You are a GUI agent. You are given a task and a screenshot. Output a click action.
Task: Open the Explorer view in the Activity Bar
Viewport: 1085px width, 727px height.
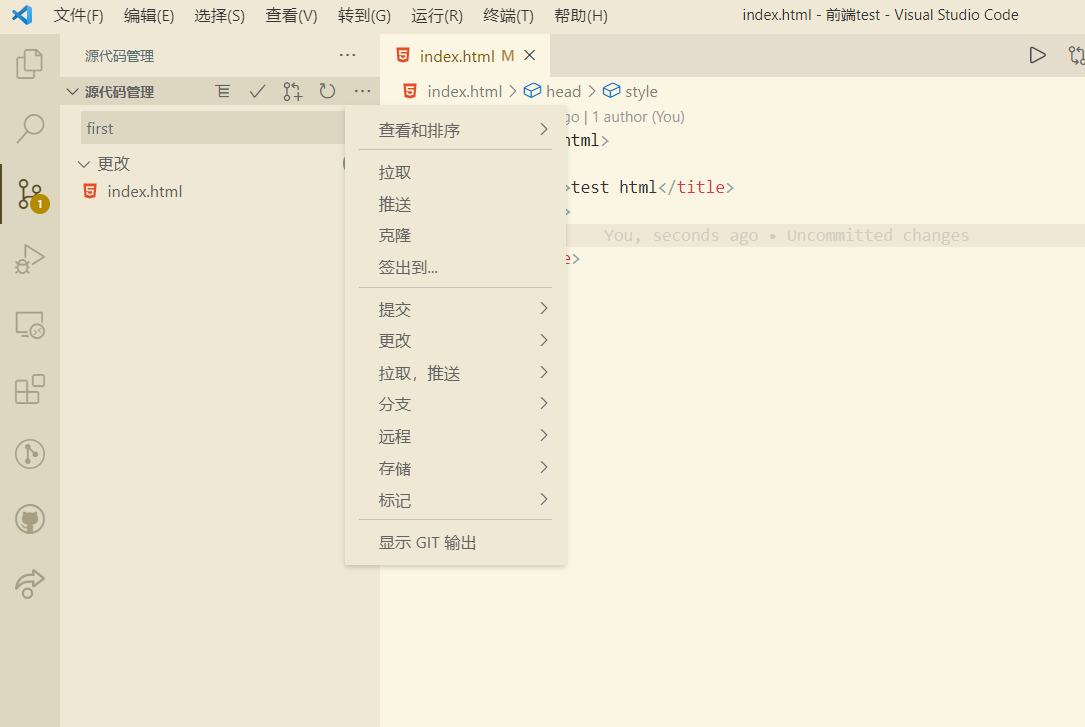pyautogui.click(x=29, y=62)
